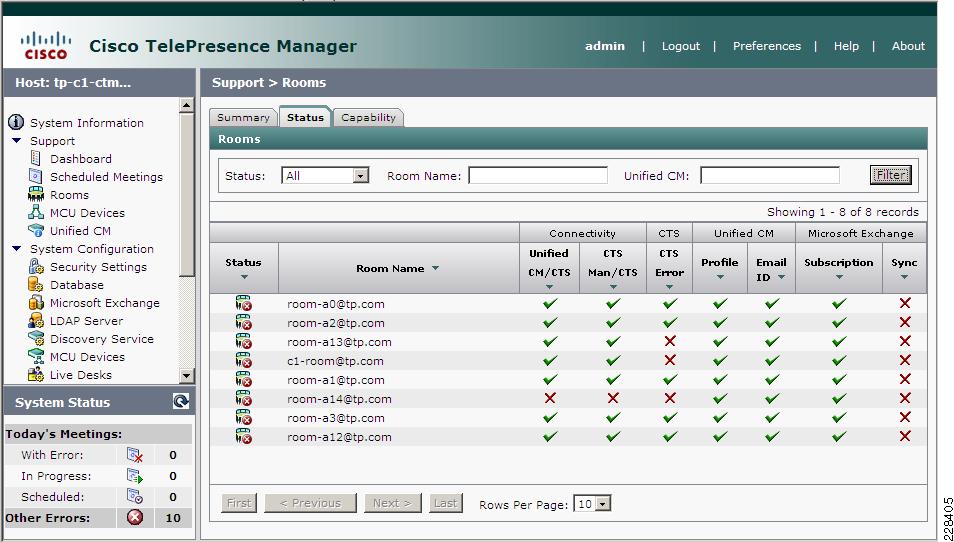Click the With Error meetings icon

(x=134, y=455)
